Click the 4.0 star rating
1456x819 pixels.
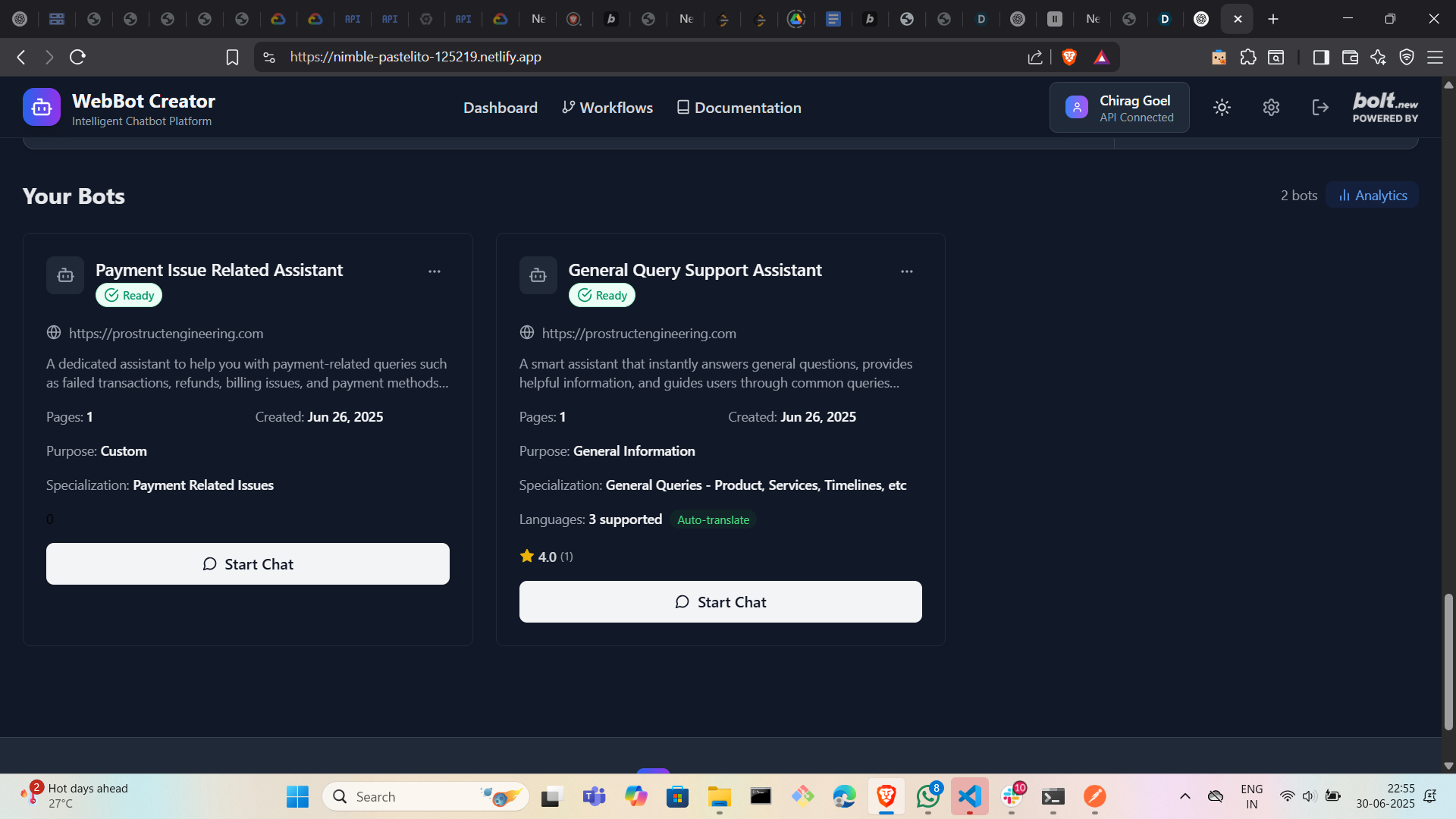click(546, 557)
